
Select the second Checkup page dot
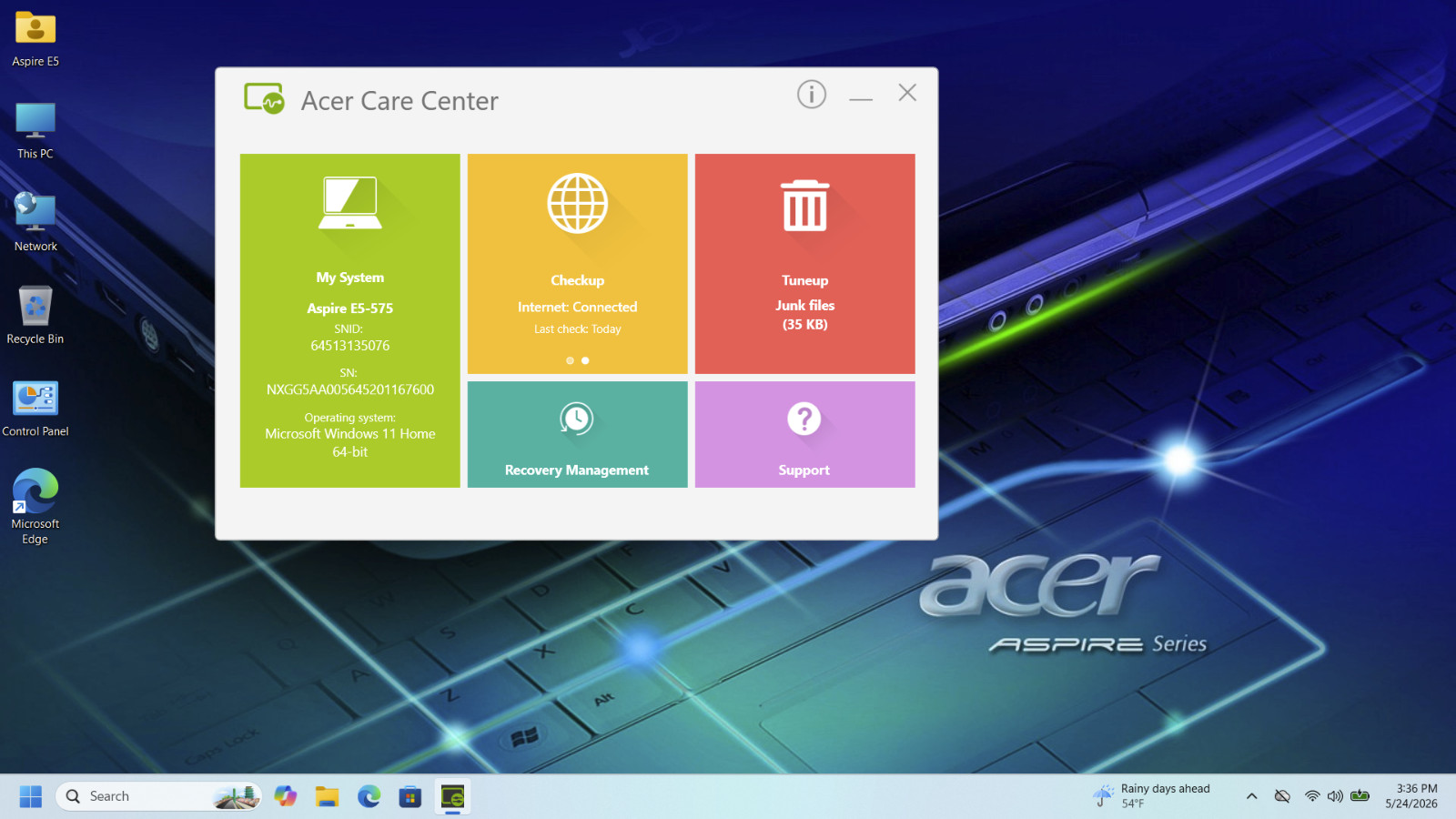coord(585,360)
